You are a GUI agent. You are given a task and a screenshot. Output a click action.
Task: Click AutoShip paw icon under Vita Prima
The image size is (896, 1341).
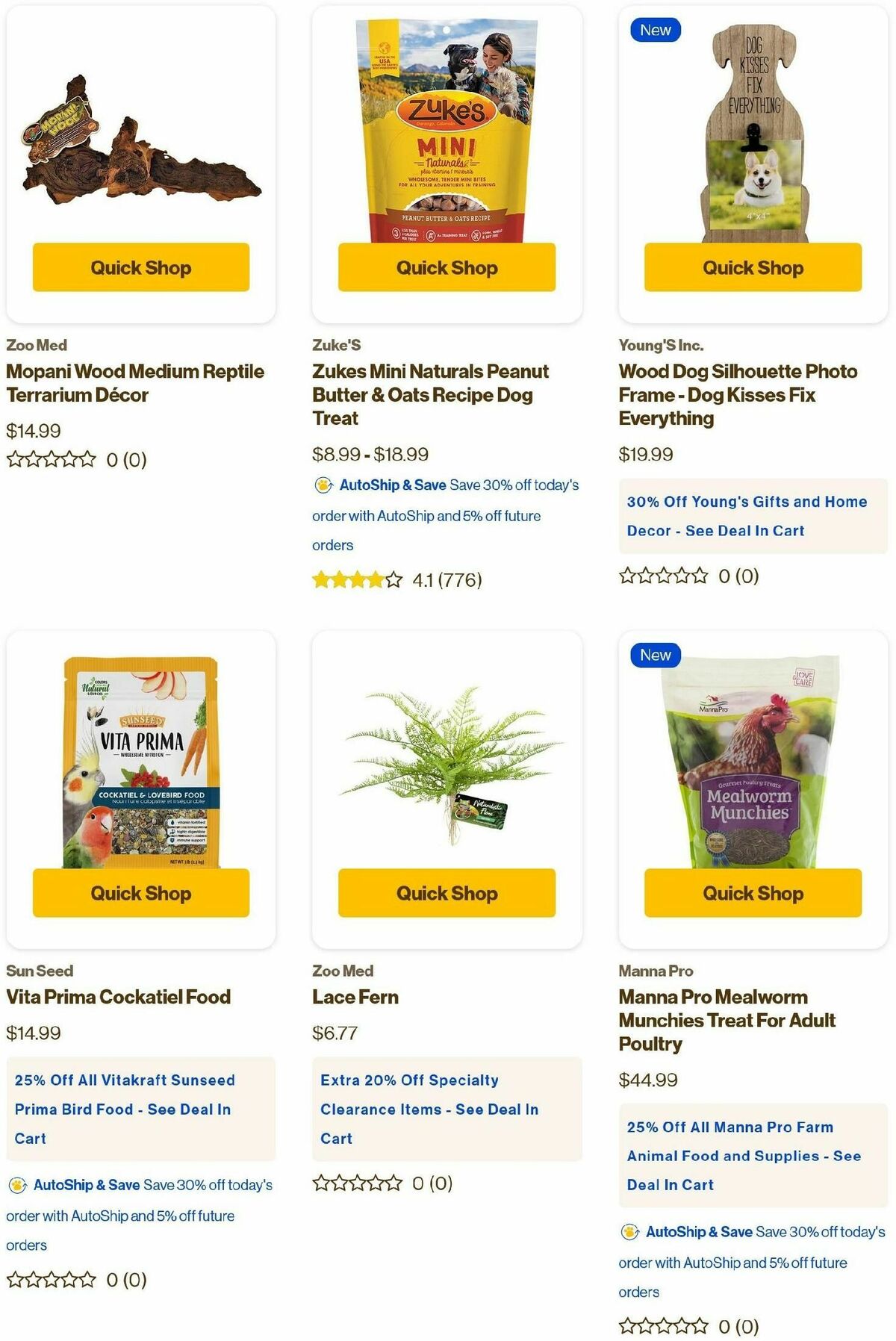tap(17, 1185)
